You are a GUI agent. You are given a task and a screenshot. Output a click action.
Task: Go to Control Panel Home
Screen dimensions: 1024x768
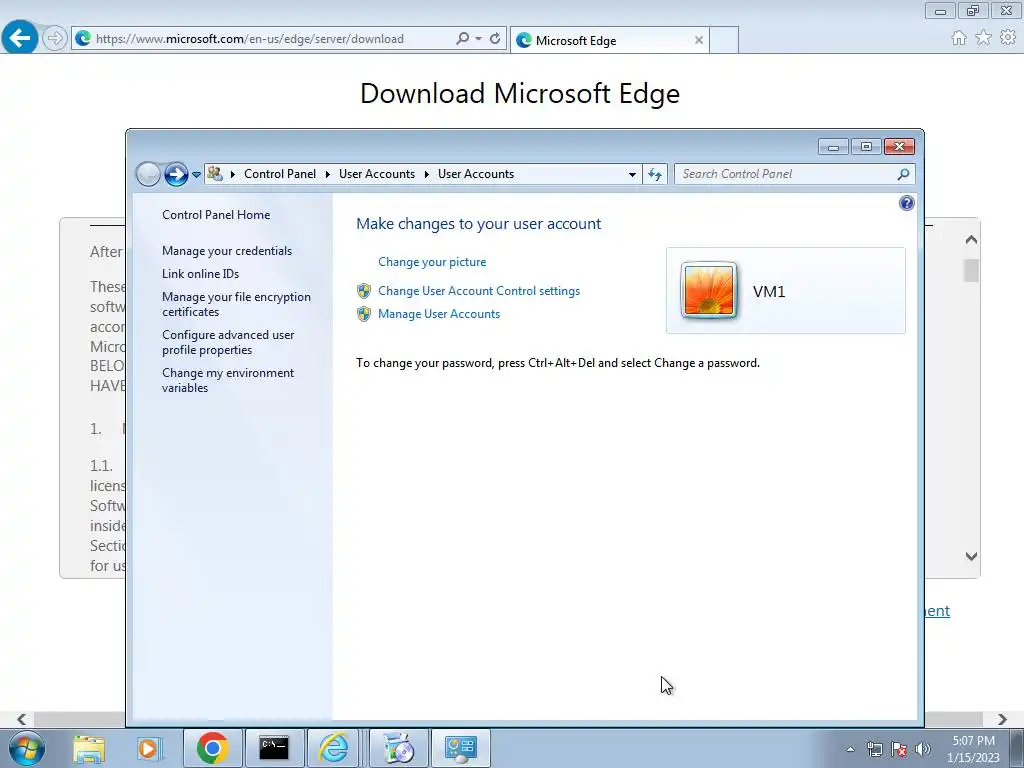click(216, 215)
